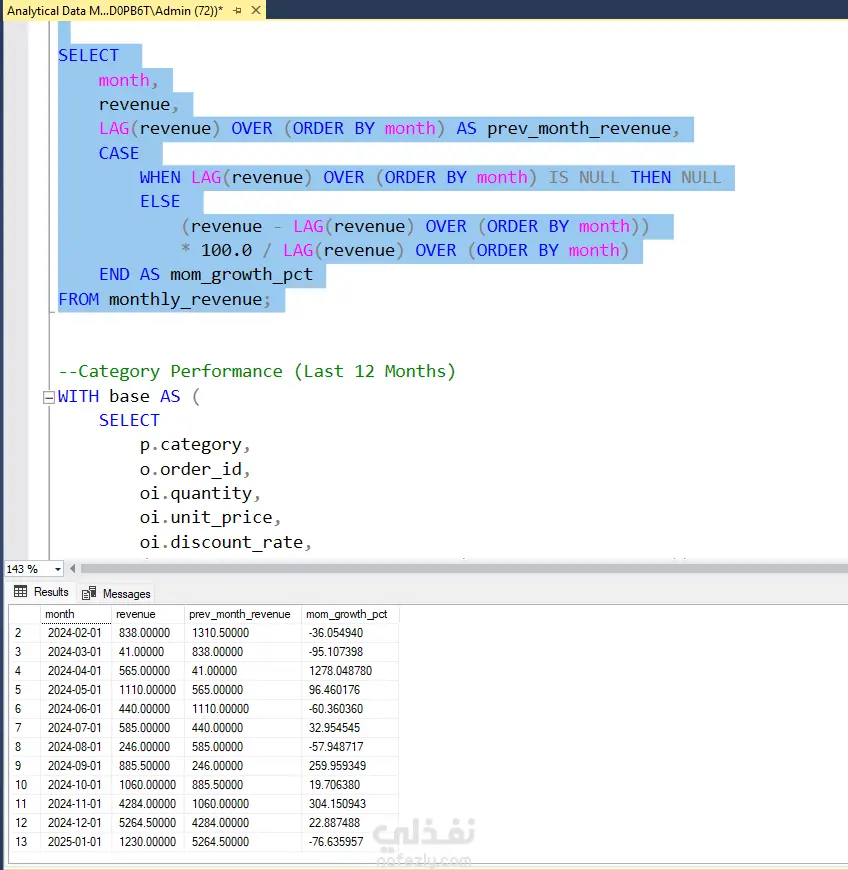Click the horizontal scrollbar left arrow
Image resolution: width=848 pixels, height=870 pixels.
coord(72,569)
